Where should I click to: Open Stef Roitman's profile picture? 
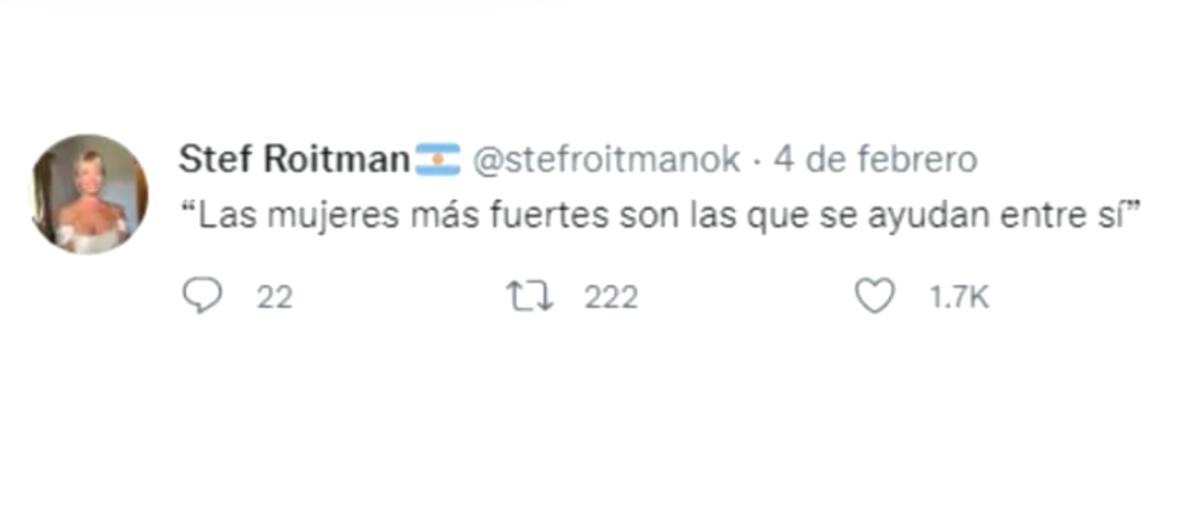pos(90,193)
